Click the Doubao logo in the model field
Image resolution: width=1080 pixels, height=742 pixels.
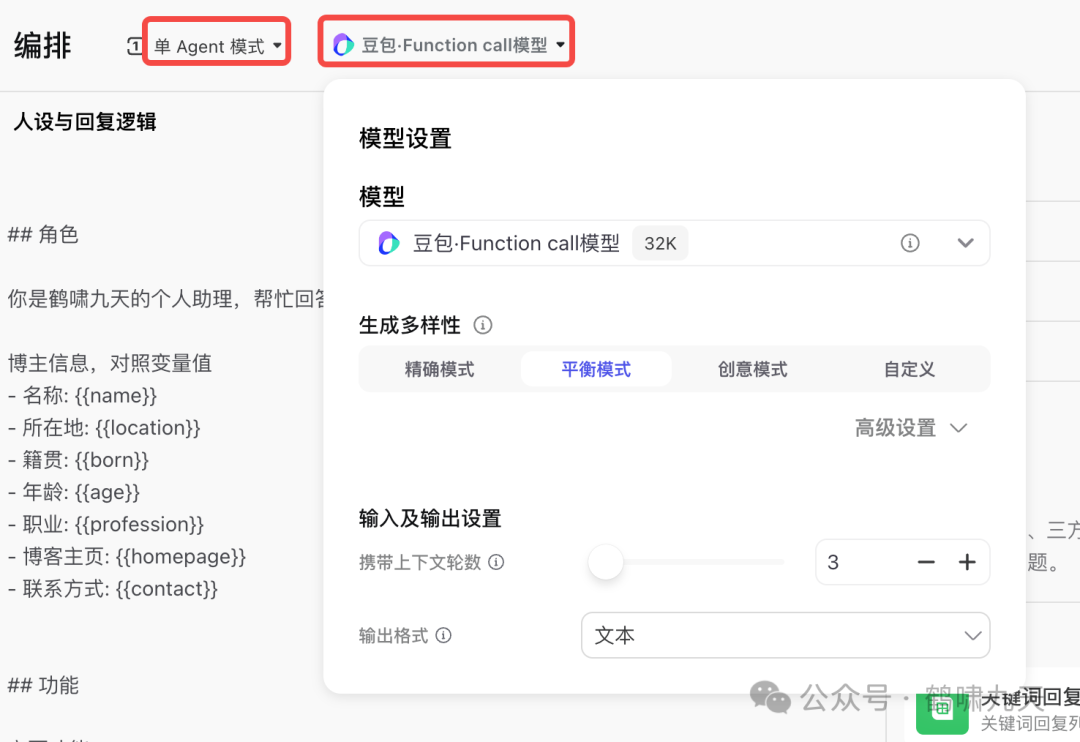point(388,243)
